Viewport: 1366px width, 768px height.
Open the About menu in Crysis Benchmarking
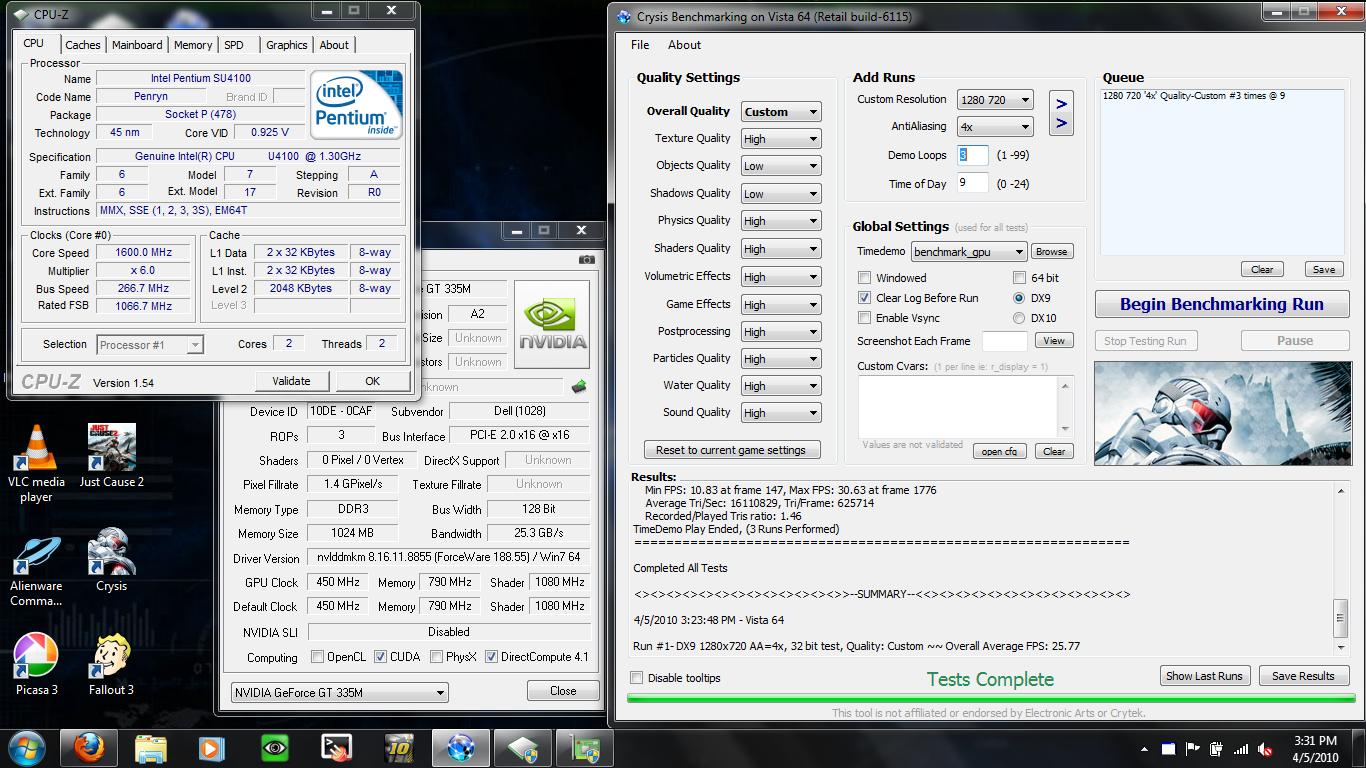[684, 45]
